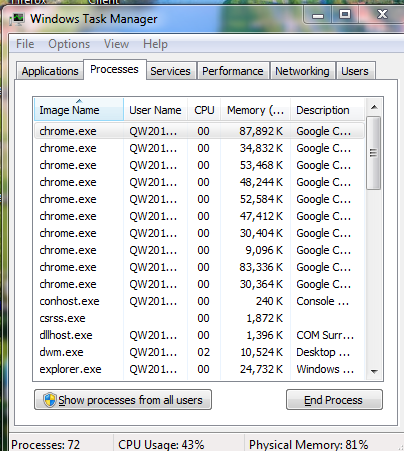
Task: Click CPU Usage: 43% in status bar
Action: [x=161, y=445]
